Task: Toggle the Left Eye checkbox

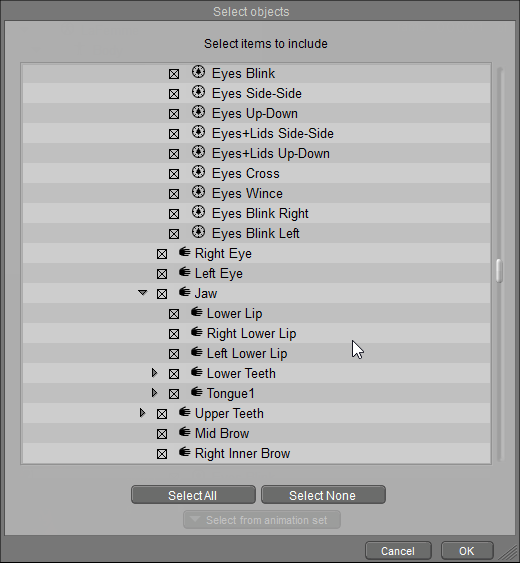Action: (162, 274)
